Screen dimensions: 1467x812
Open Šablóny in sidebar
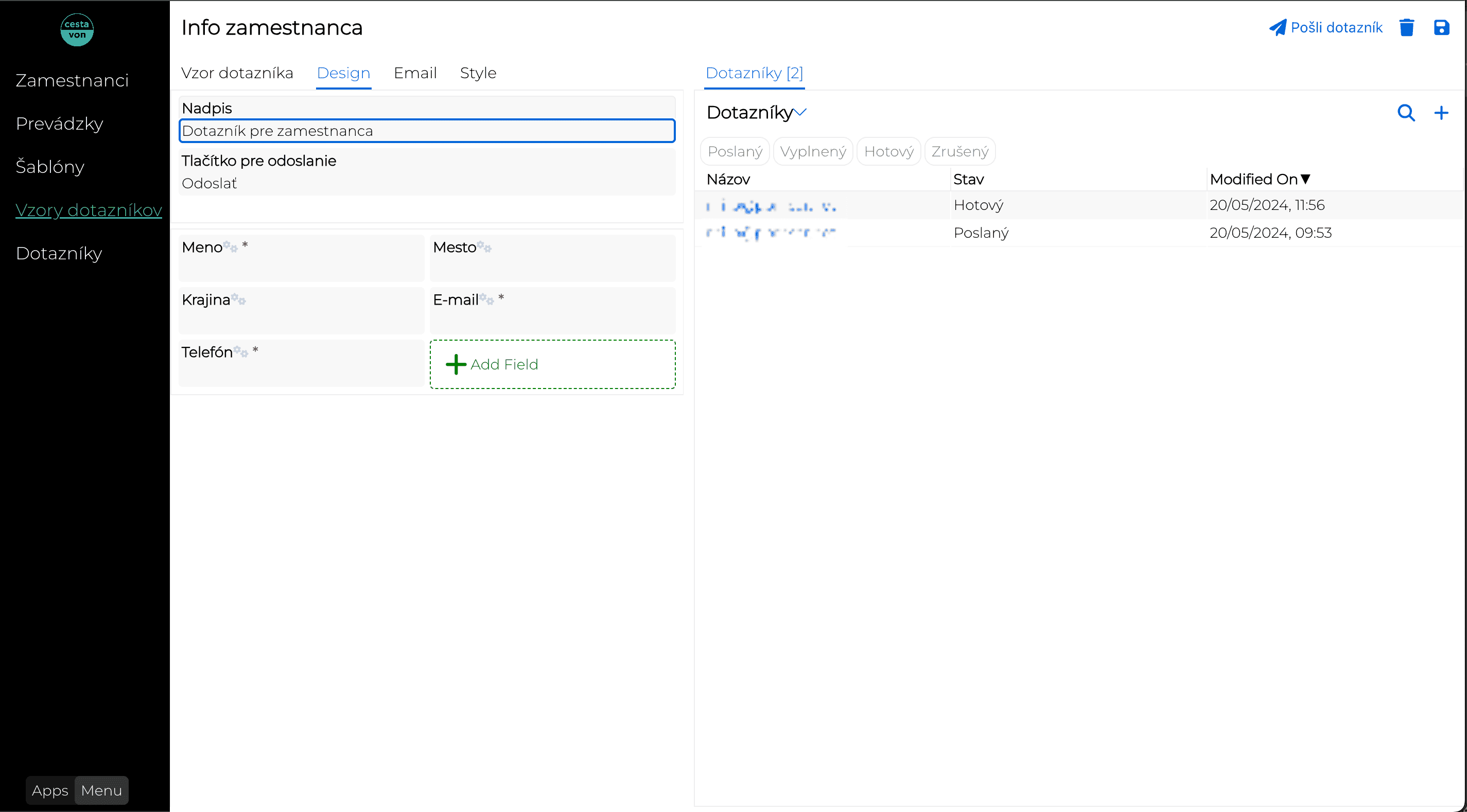50,166
